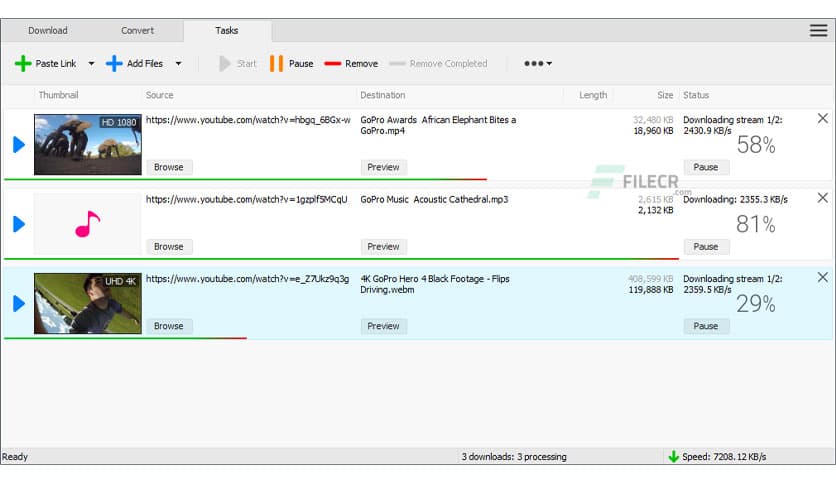Preview 4K GoPro Hero Flips Driving.webm

coord(383,326)
